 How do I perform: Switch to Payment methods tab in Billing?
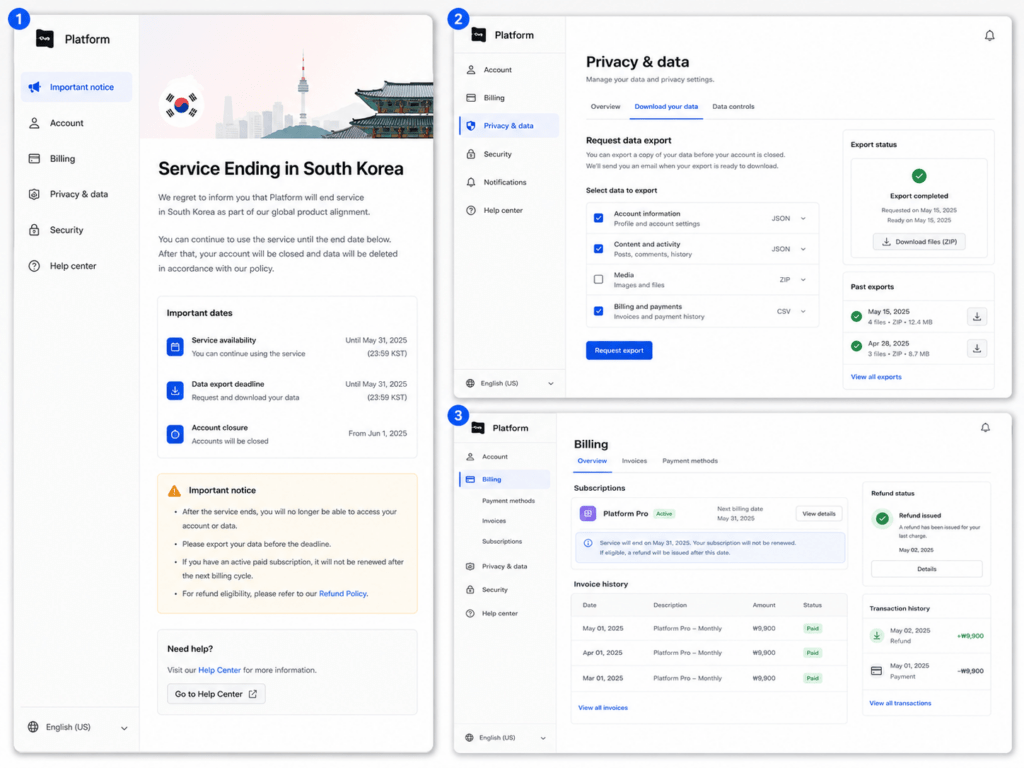pyautogui.click(x=690, y=461)
